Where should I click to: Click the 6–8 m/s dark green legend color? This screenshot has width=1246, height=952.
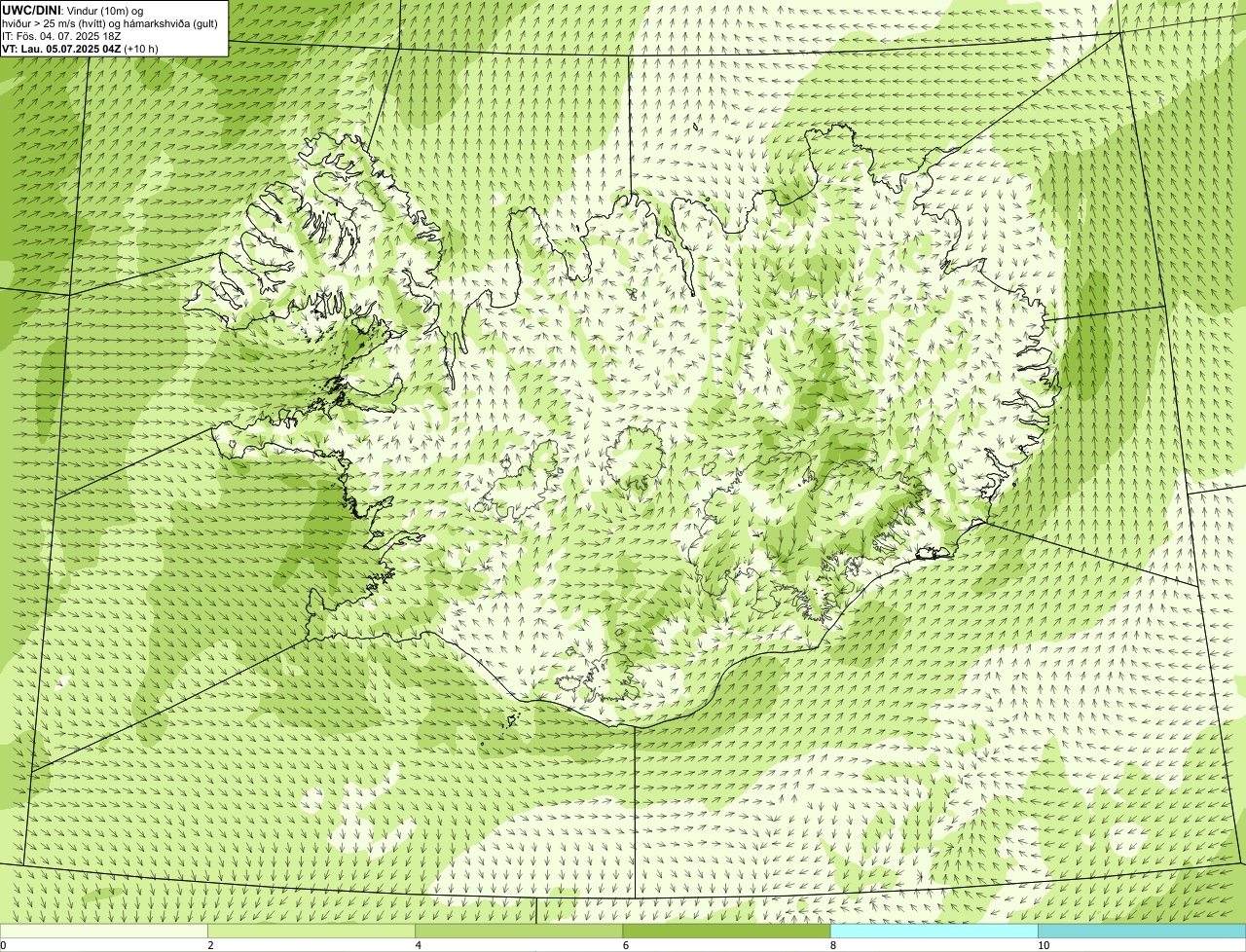726,931
